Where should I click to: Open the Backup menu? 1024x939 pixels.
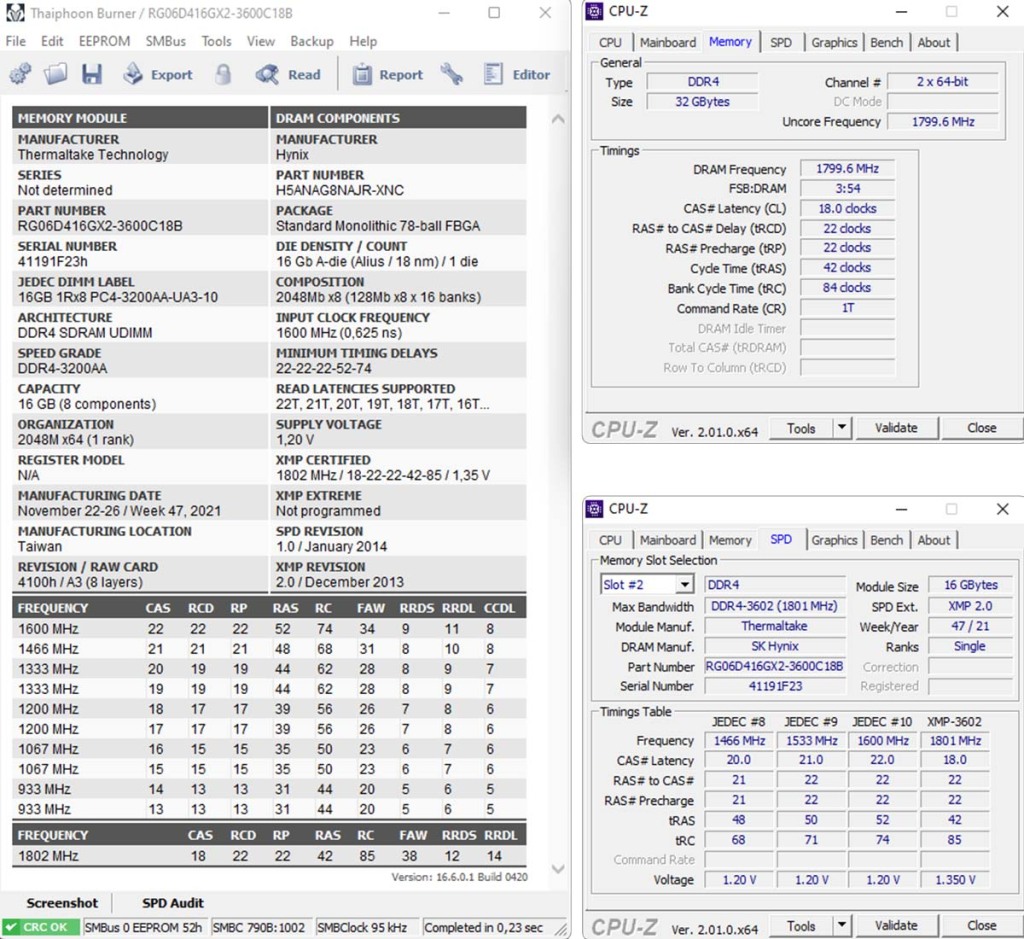click(x=312, y=41)
